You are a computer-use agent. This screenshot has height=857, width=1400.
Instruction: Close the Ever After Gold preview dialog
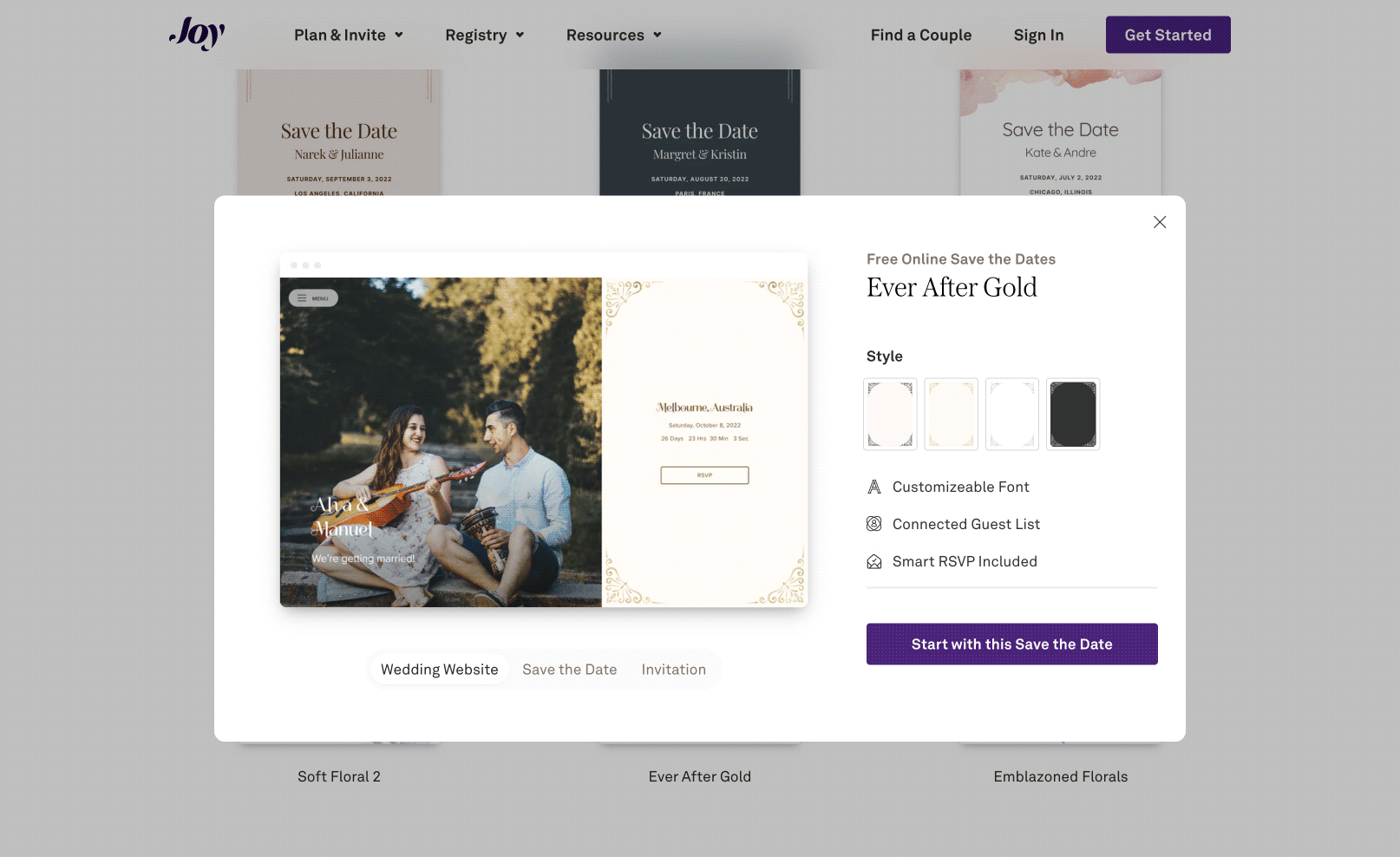(x=1160, y=222)
